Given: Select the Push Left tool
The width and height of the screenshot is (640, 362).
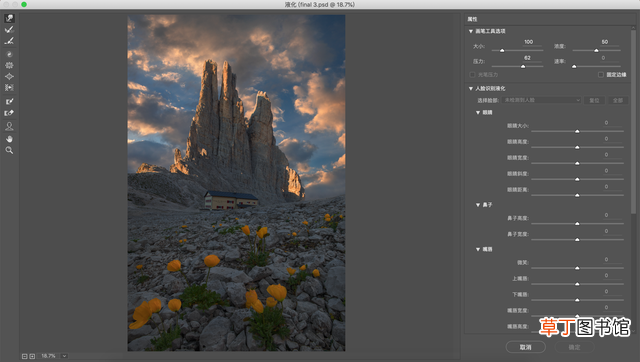Looking at the screenshot, I should [9, 87].
